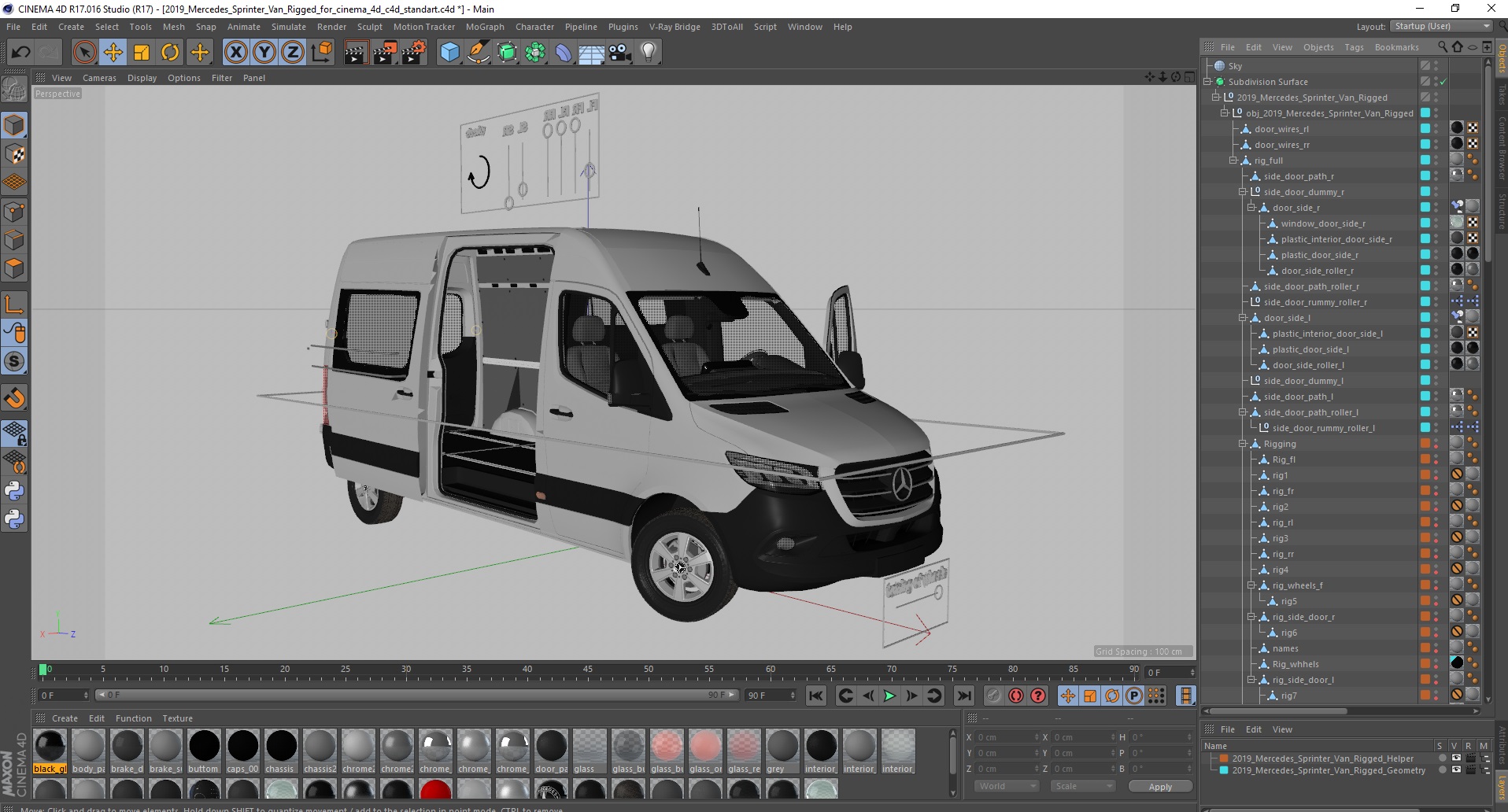This screenshot has height=812, width=1508.
Task: Toggle X axis lock
Action: pyautogui.click(x=235, y=53)
